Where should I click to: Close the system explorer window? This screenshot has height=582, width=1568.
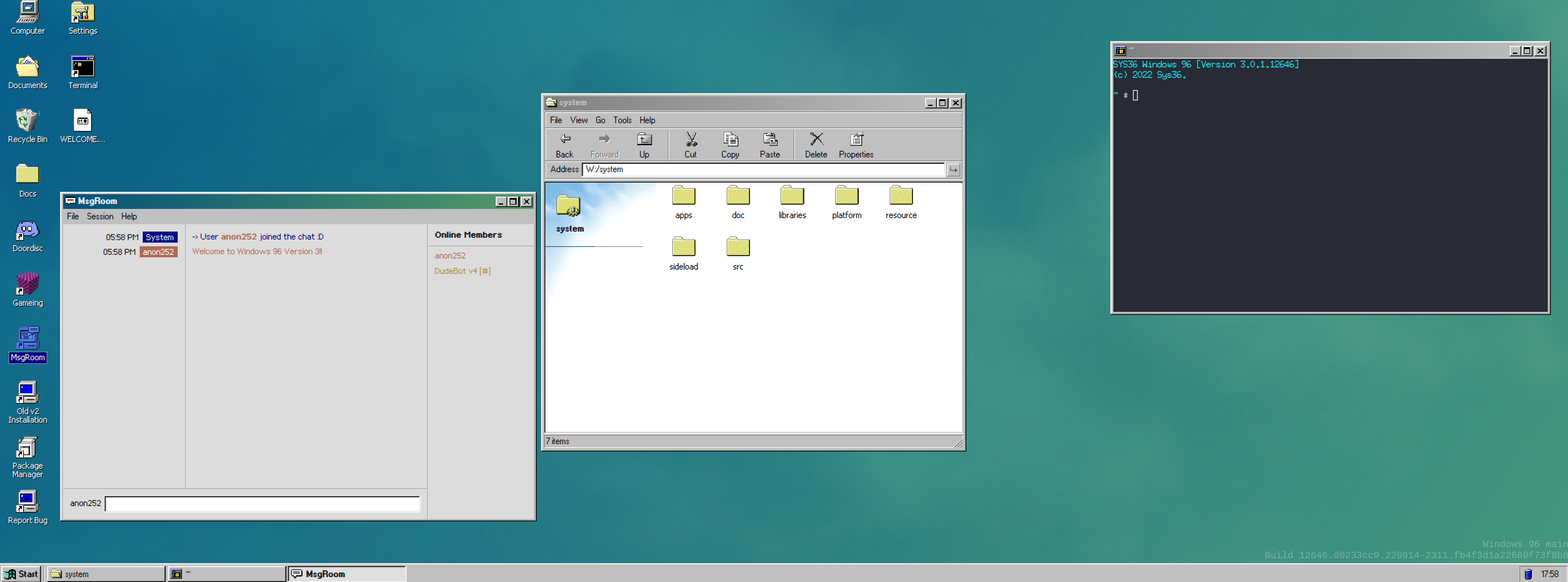(956, 103)
